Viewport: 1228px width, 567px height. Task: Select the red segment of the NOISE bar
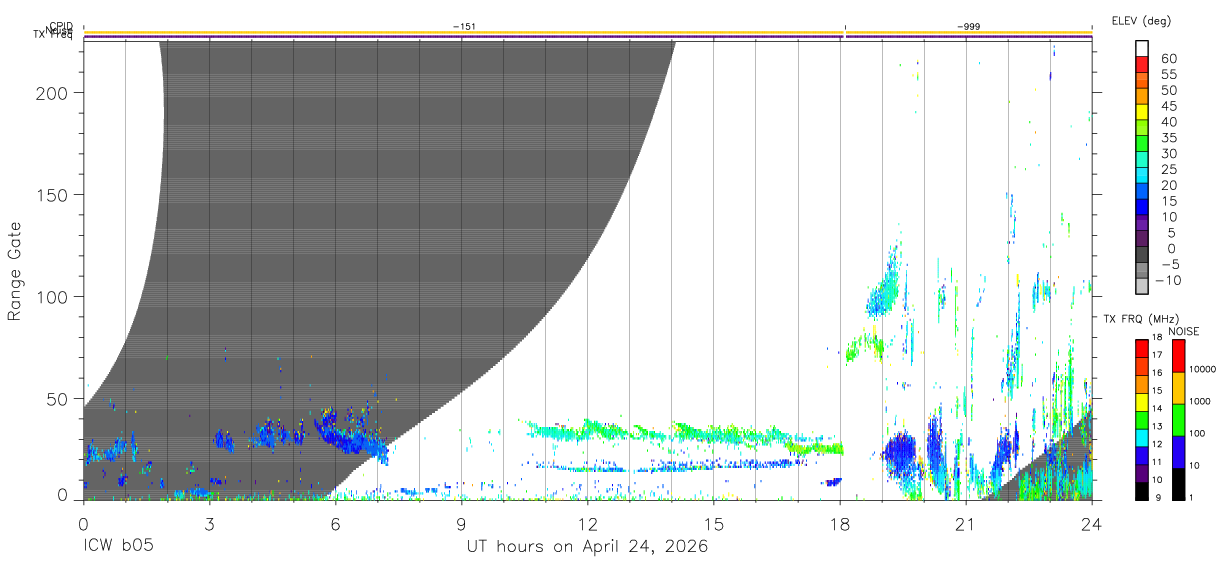tap(1178, 356)
